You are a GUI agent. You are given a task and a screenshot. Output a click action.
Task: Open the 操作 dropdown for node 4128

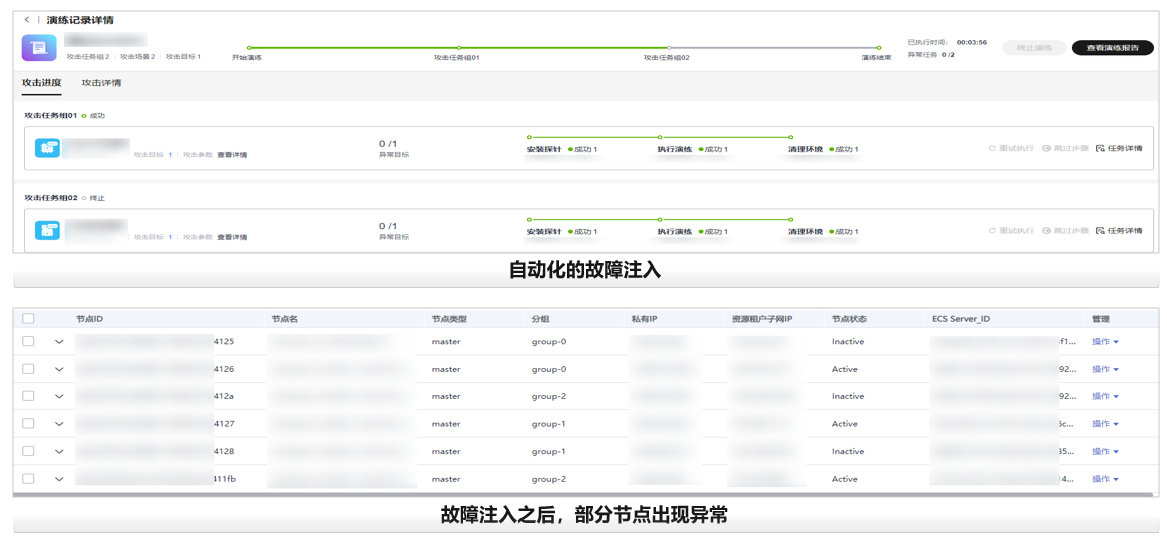coord(1105,451)
